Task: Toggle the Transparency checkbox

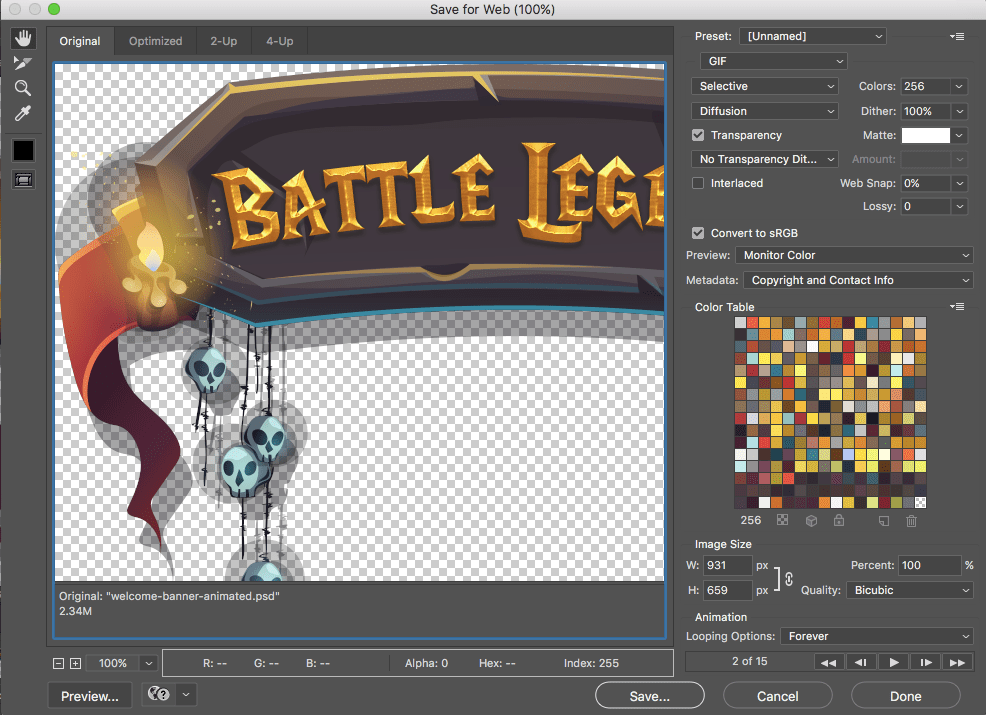Action: (x=698, y=135)
